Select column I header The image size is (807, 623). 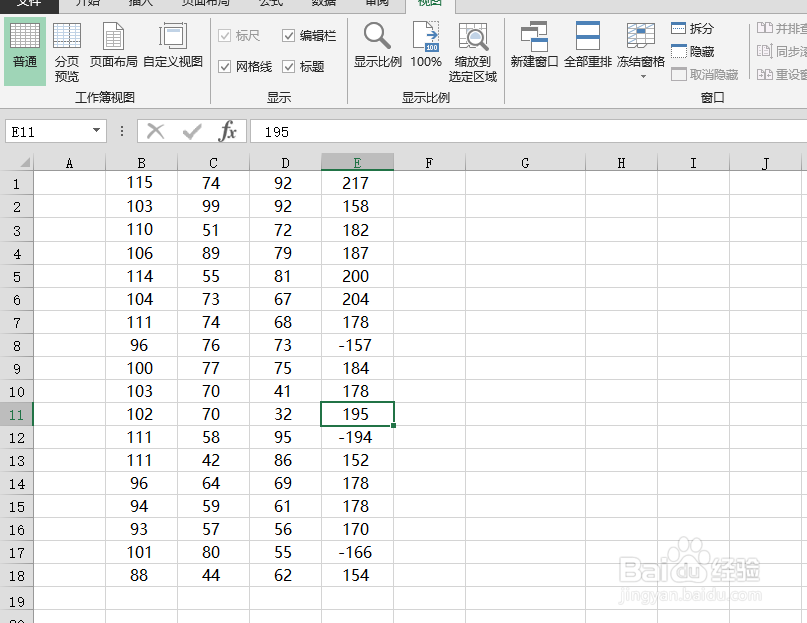tap(693, 163)
